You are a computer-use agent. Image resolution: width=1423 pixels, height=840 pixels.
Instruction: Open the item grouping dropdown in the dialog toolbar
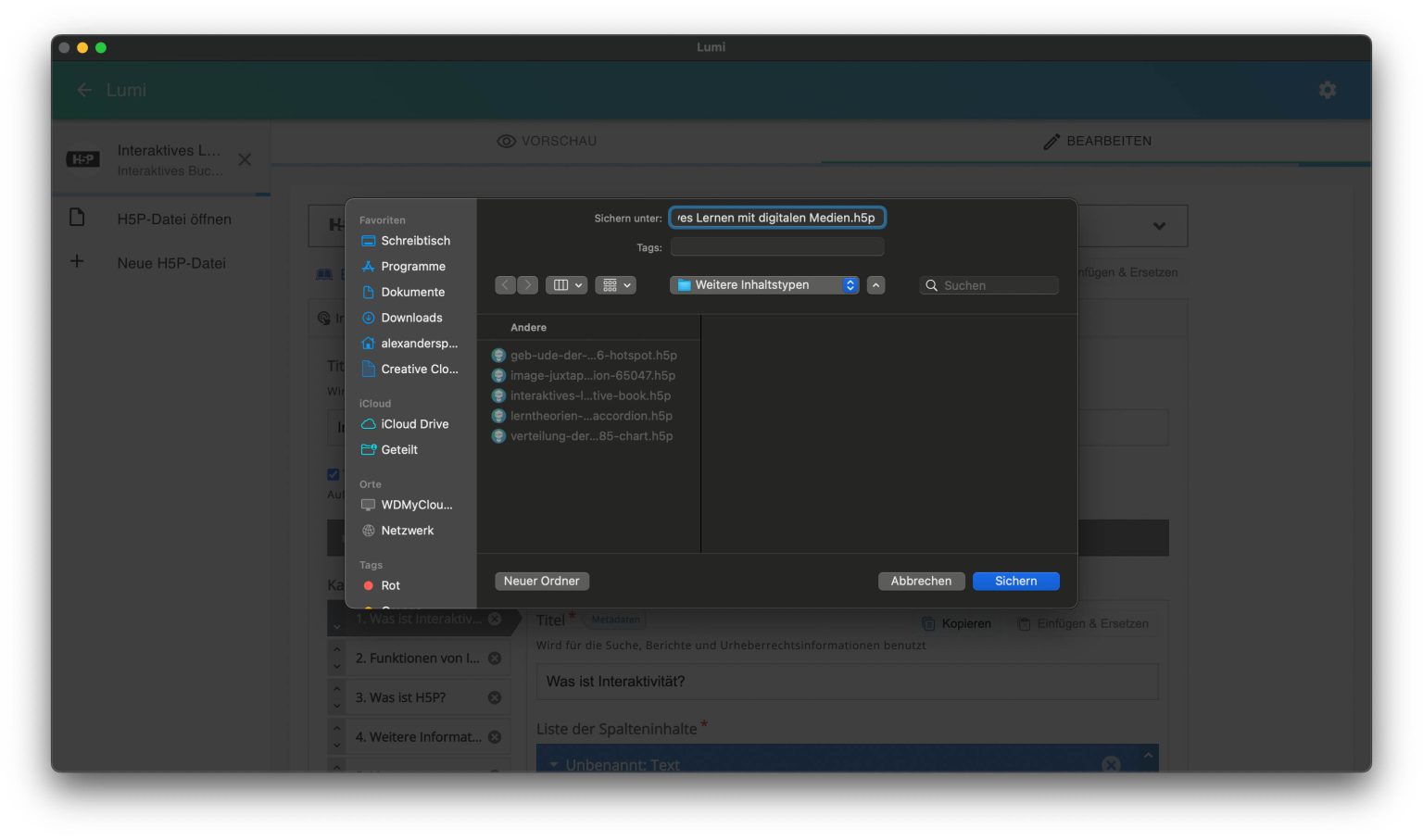tap(615, 284)
